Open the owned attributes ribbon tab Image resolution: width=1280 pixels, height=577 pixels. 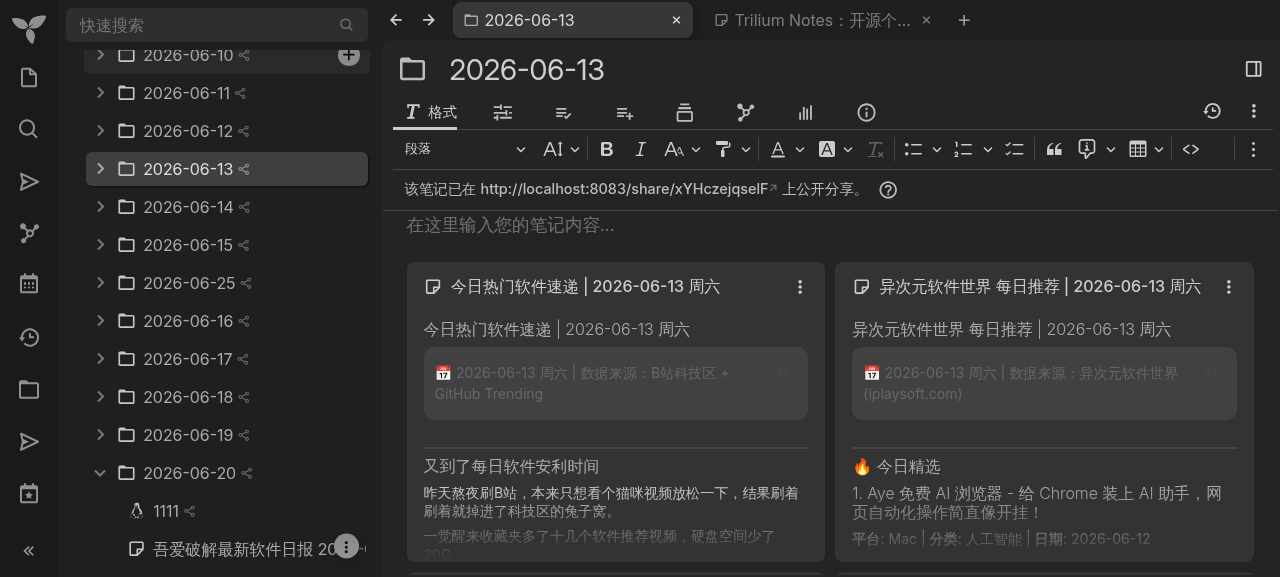coord(563,112)
